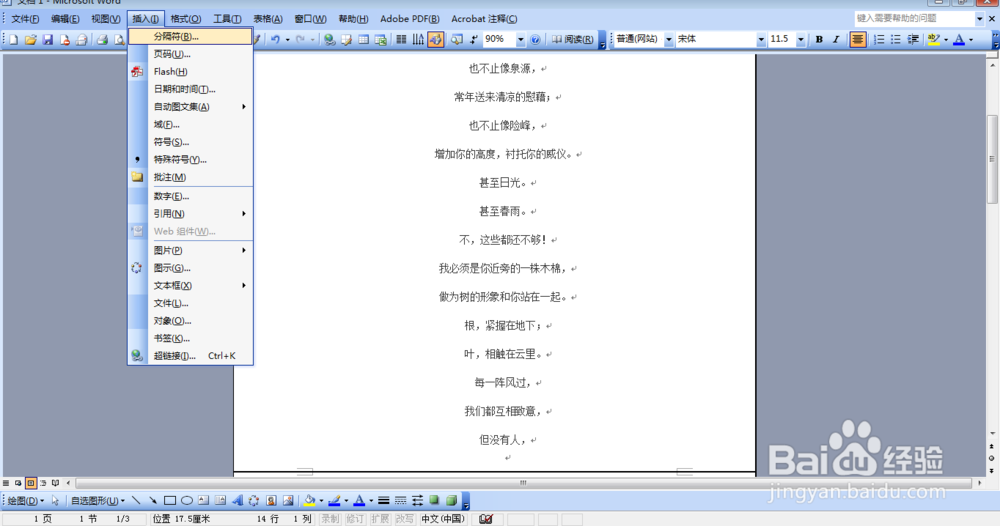Click the Select Objects pointer icon
The width and height of the screenshot is (1000, 526).
[x=55, y=500]
